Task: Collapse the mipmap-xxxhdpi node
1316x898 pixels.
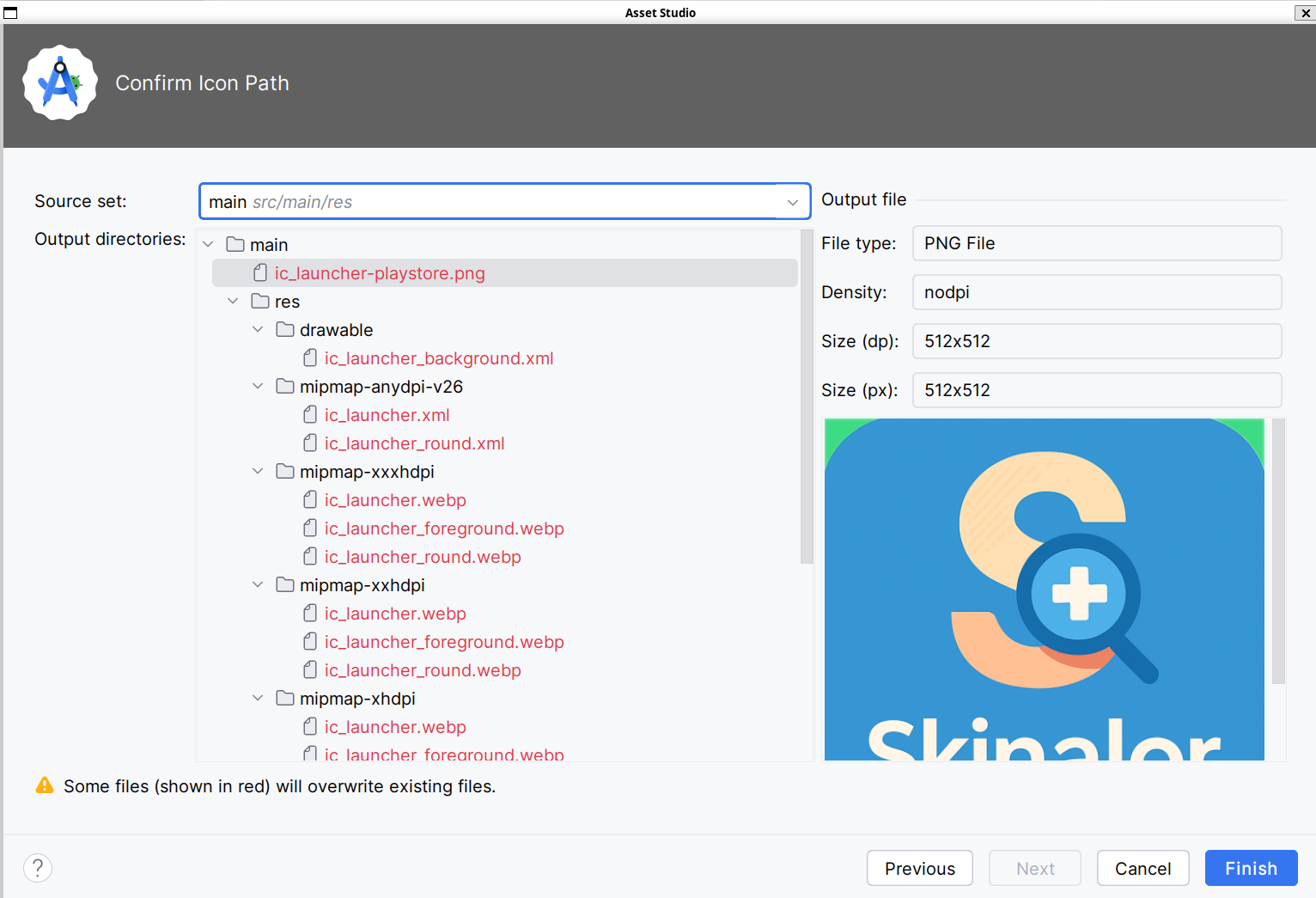Action: pyautogui.click(x=258, y=472)
